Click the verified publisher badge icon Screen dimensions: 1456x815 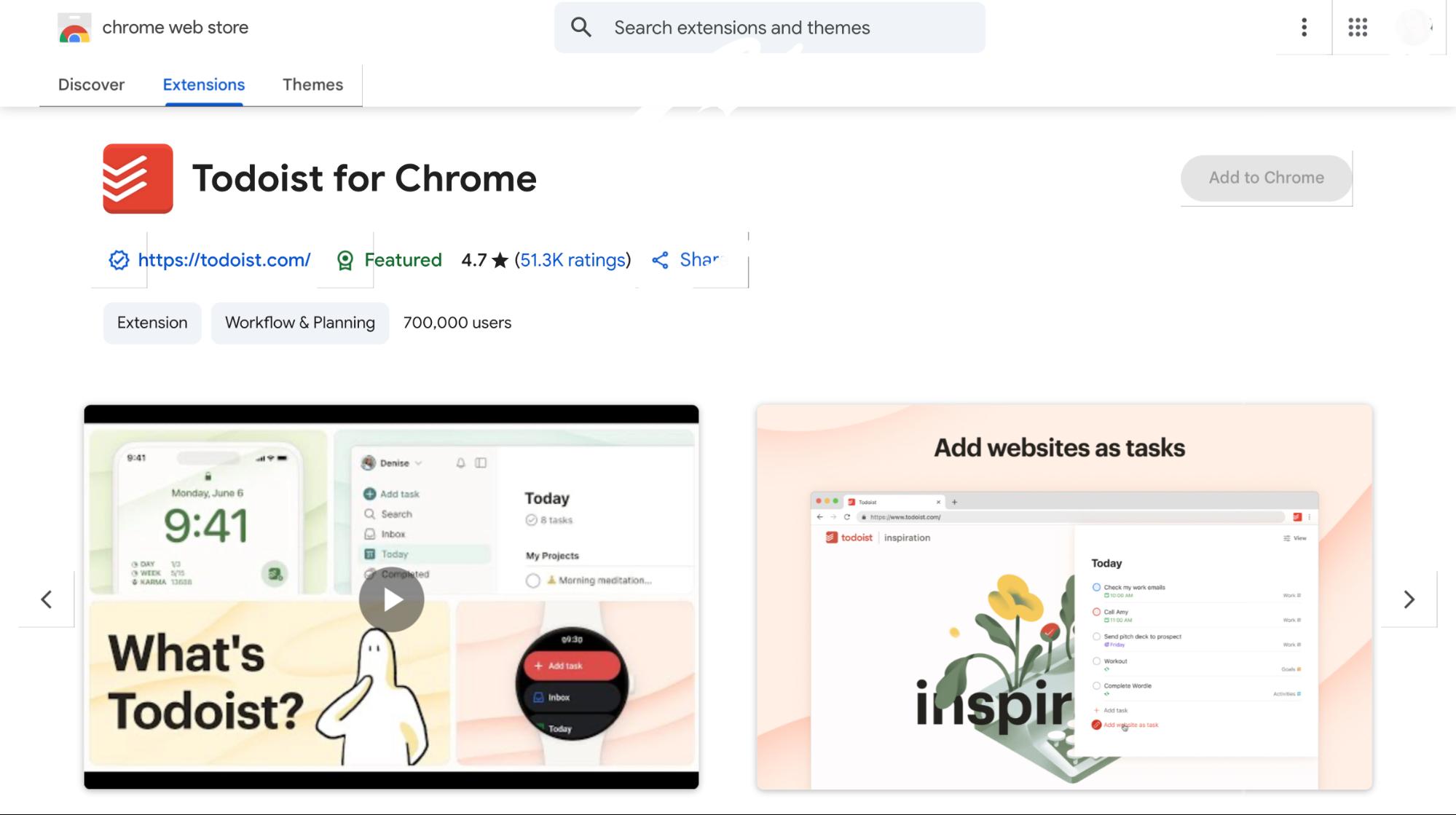pos(119,260)
